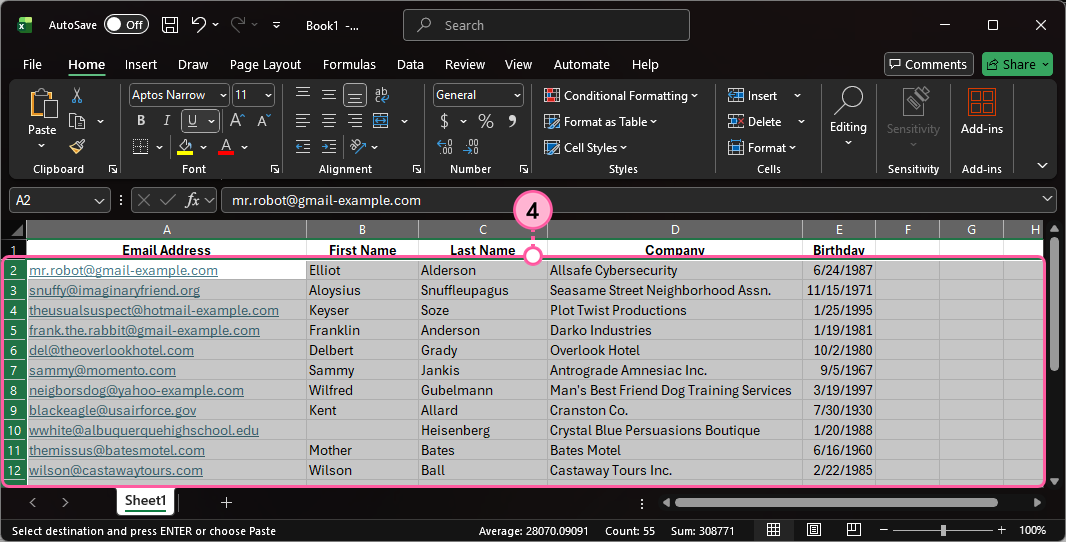Image resolution: width=1066 pixels, height=542 pixels.
Task: Click the Borders icon
Action: [x=141, y=147]
